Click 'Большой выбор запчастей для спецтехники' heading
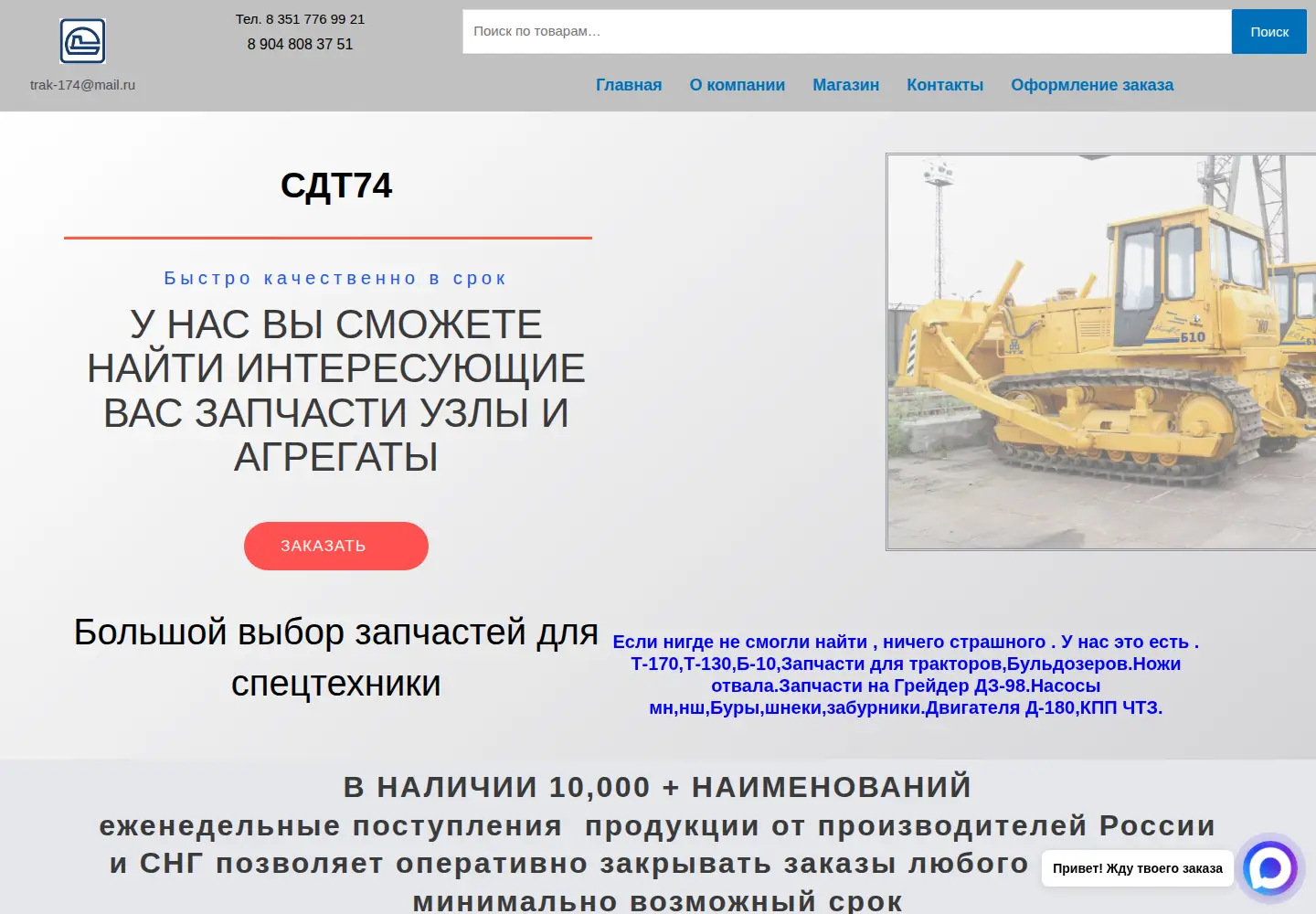Screen dimensions: 1316x914 336,658
